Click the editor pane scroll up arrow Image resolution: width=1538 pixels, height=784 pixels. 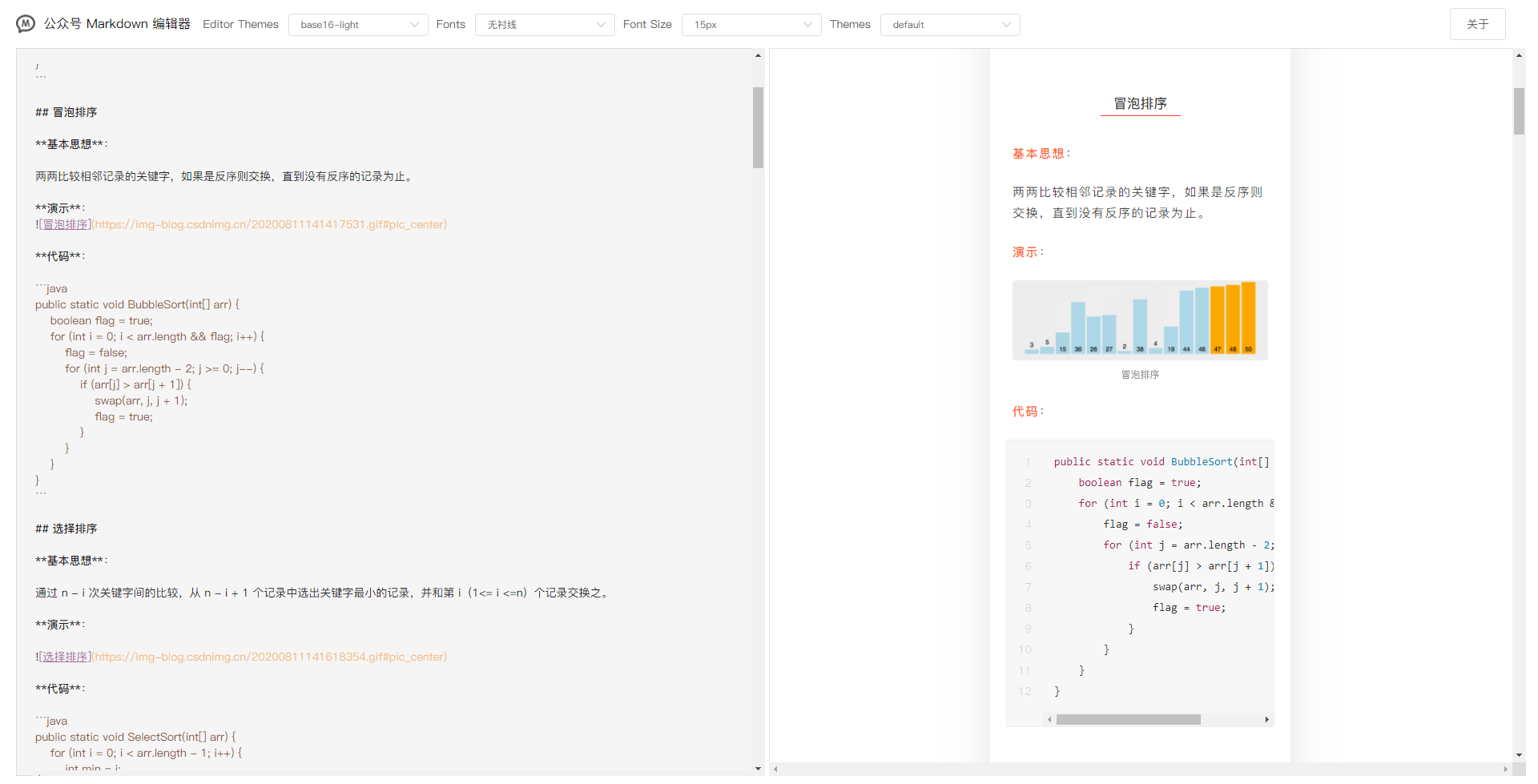[x=758, y=55]
